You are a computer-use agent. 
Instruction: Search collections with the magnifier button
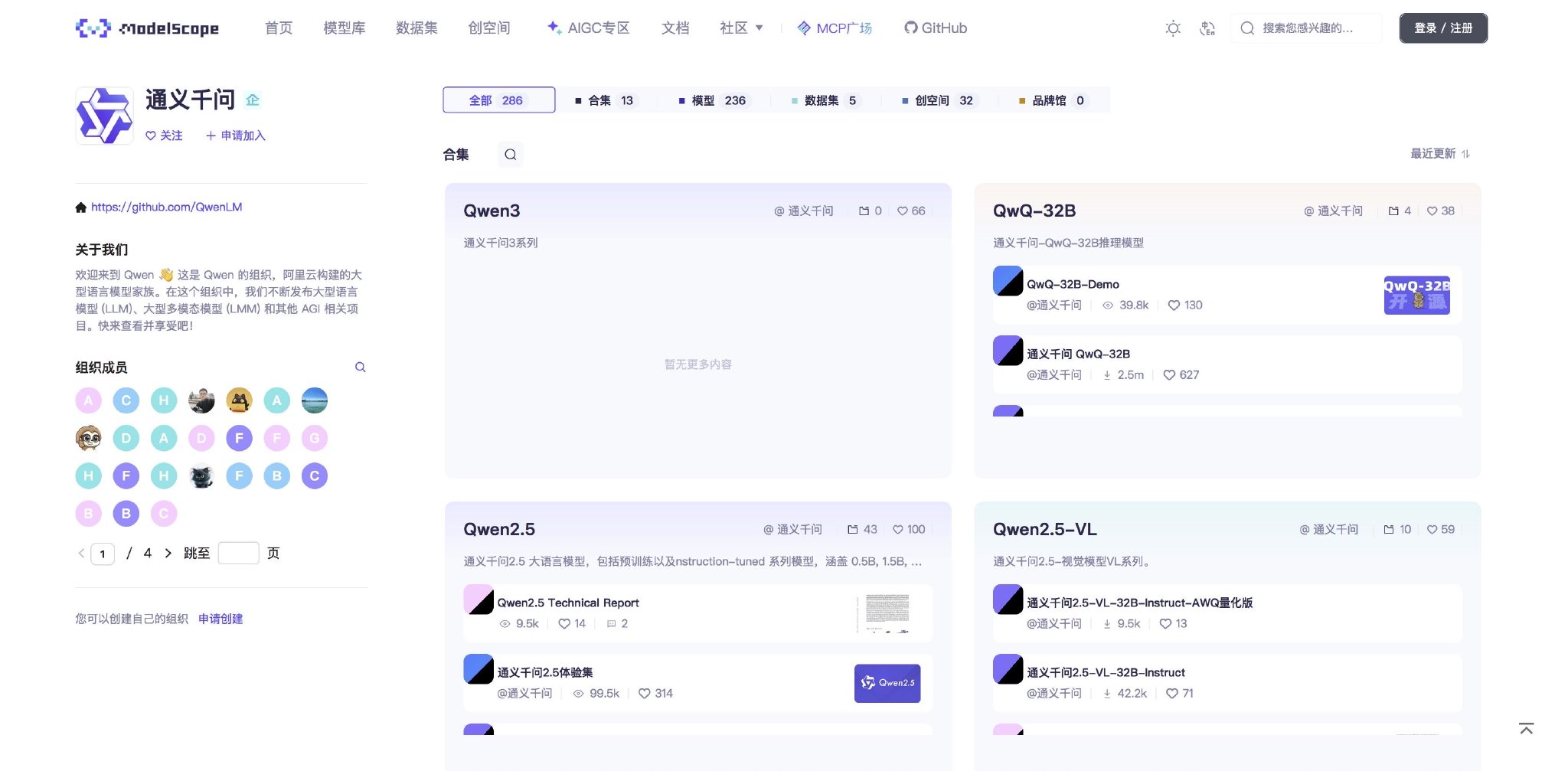(x=510, y=155)
